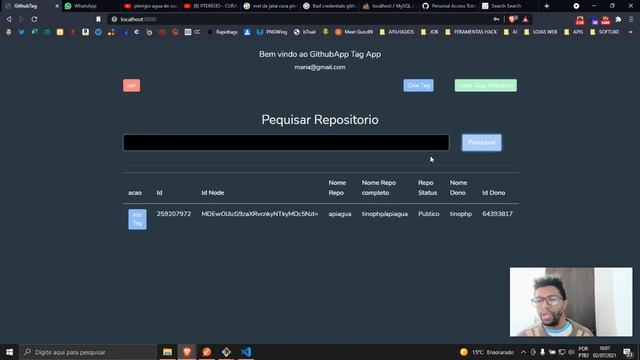Click the Pesquisar search button
Image resolution: width=640 pixels, height=360 pixels.
click(482, 142)
